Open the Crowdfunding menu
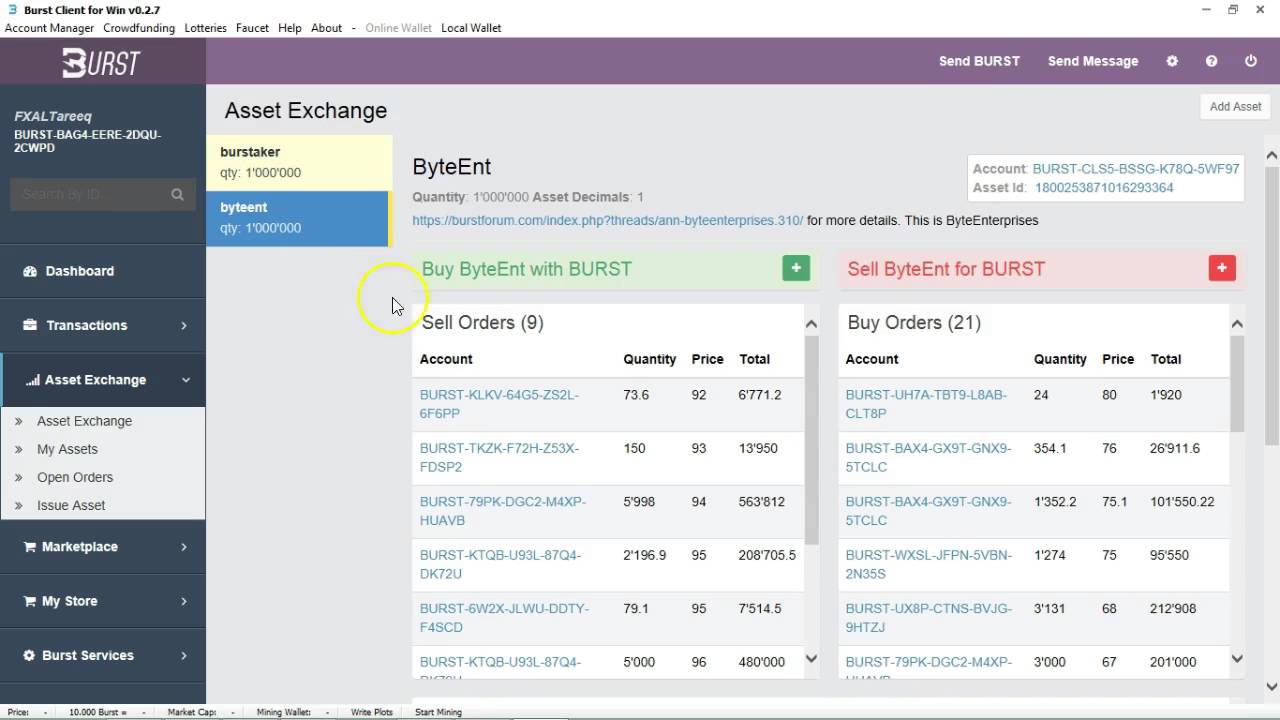Image resolution: width=1280 pixels, height=720 pixels. [x=139, y=28]
